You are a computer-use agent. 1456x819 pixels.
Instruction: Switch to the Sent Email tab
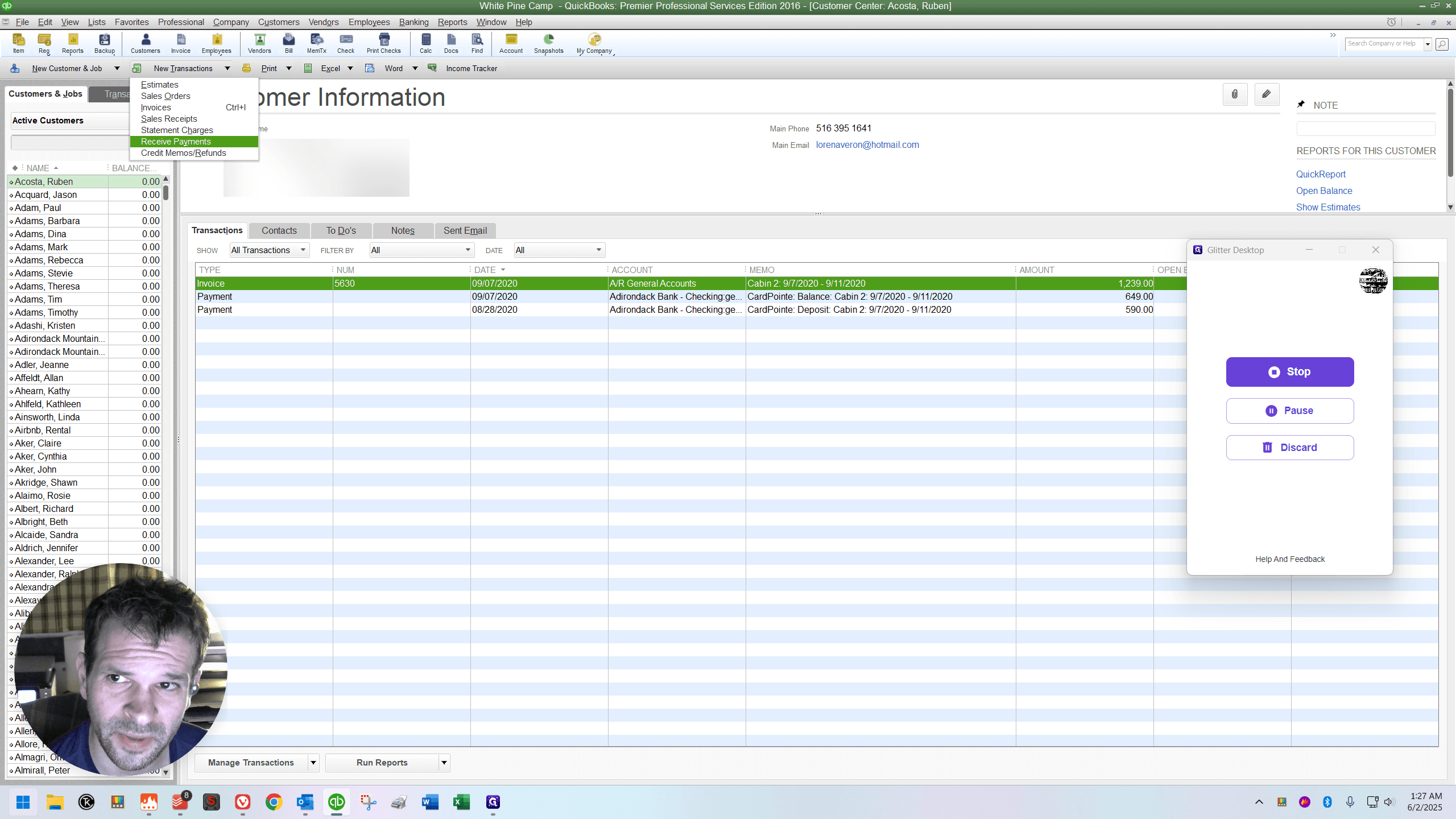[465, 230]
